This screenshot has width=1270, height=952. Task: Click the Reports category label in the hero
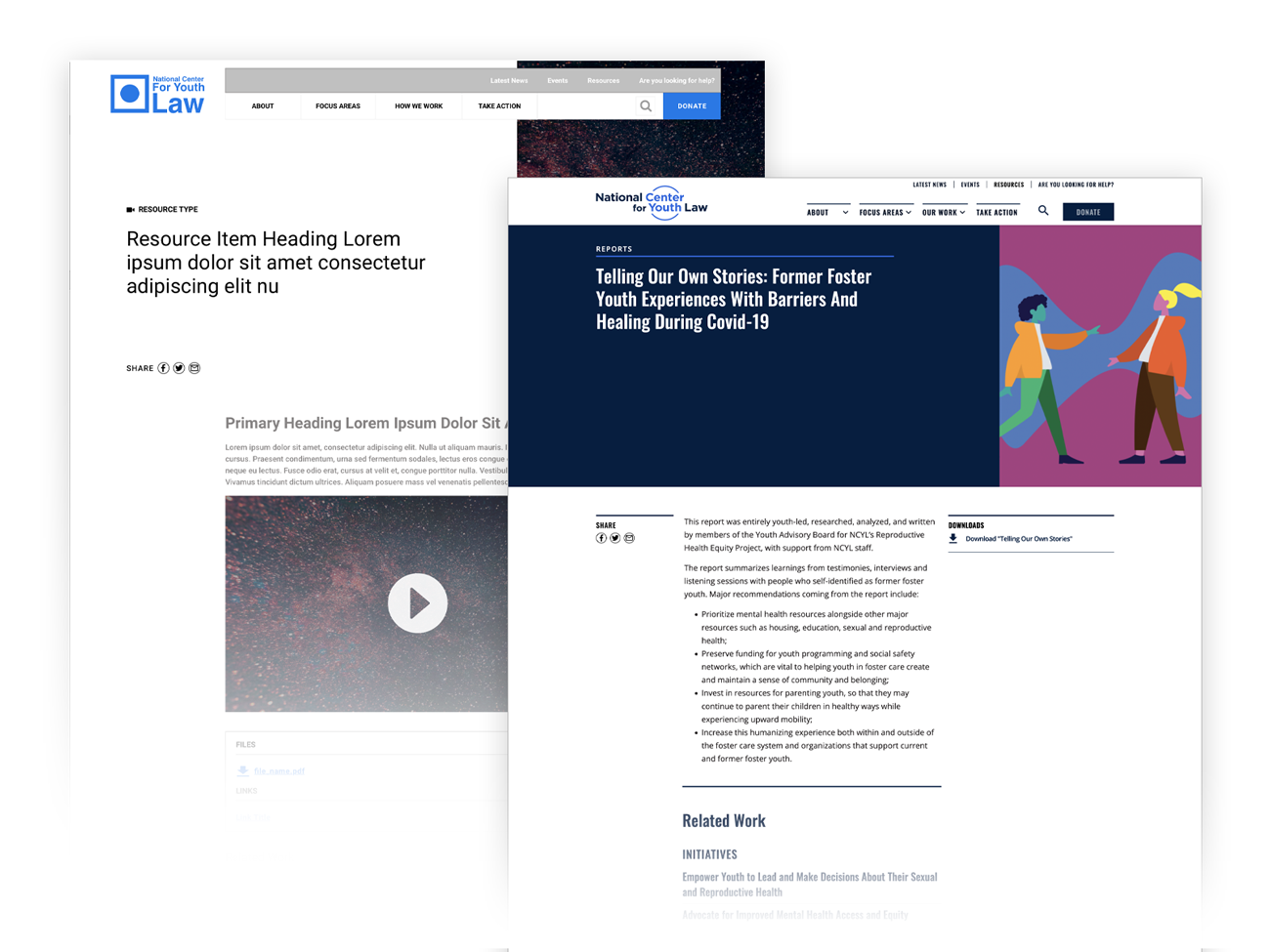pyautogui.click(x=614, y=249)
